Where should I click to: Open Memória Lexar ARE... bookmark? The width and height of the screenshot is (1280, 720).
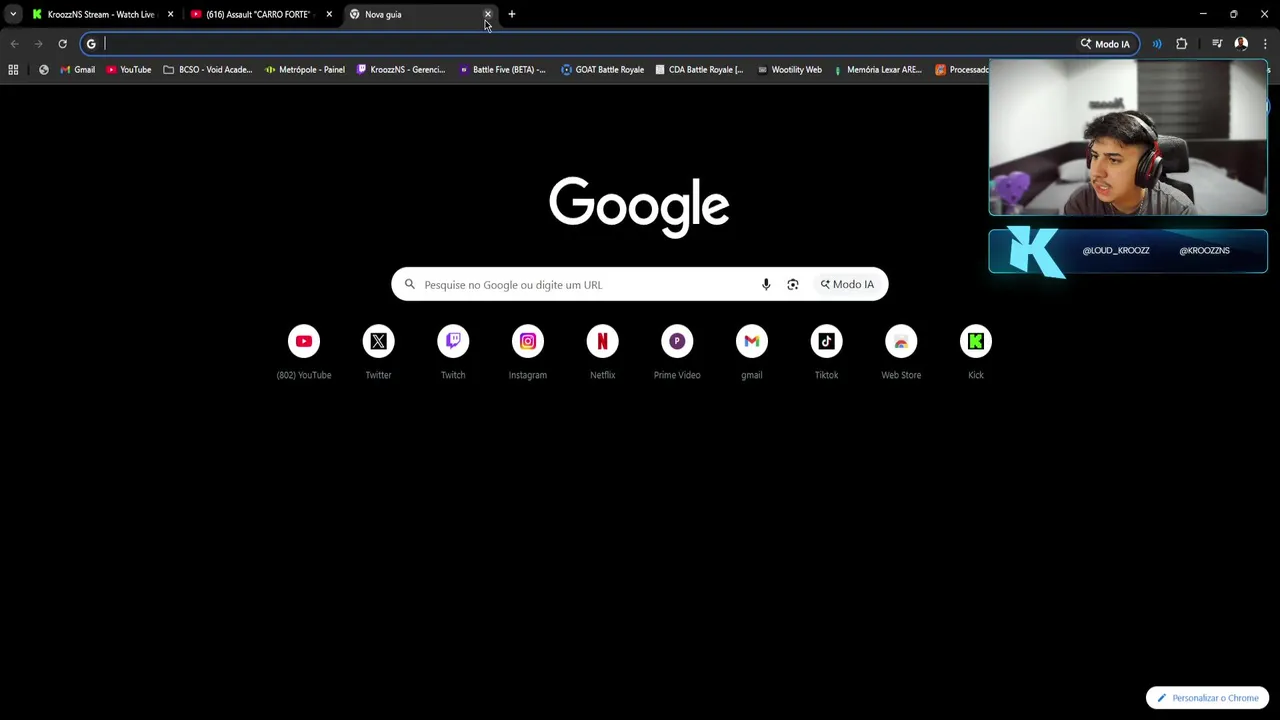[x=877, y=70]
